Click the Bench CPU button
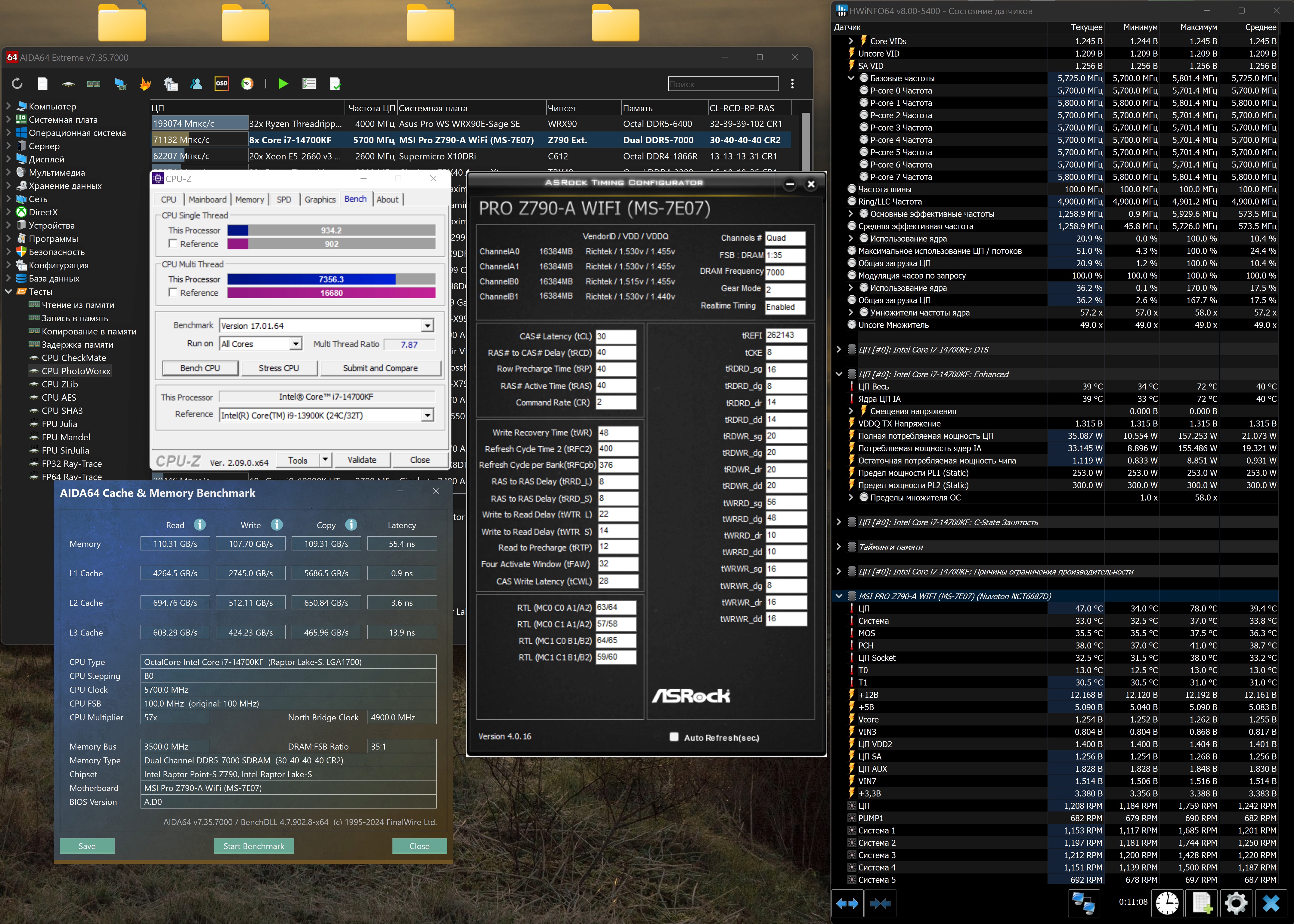The width and height of the screenshot is (1294, 924). [200, 368]
